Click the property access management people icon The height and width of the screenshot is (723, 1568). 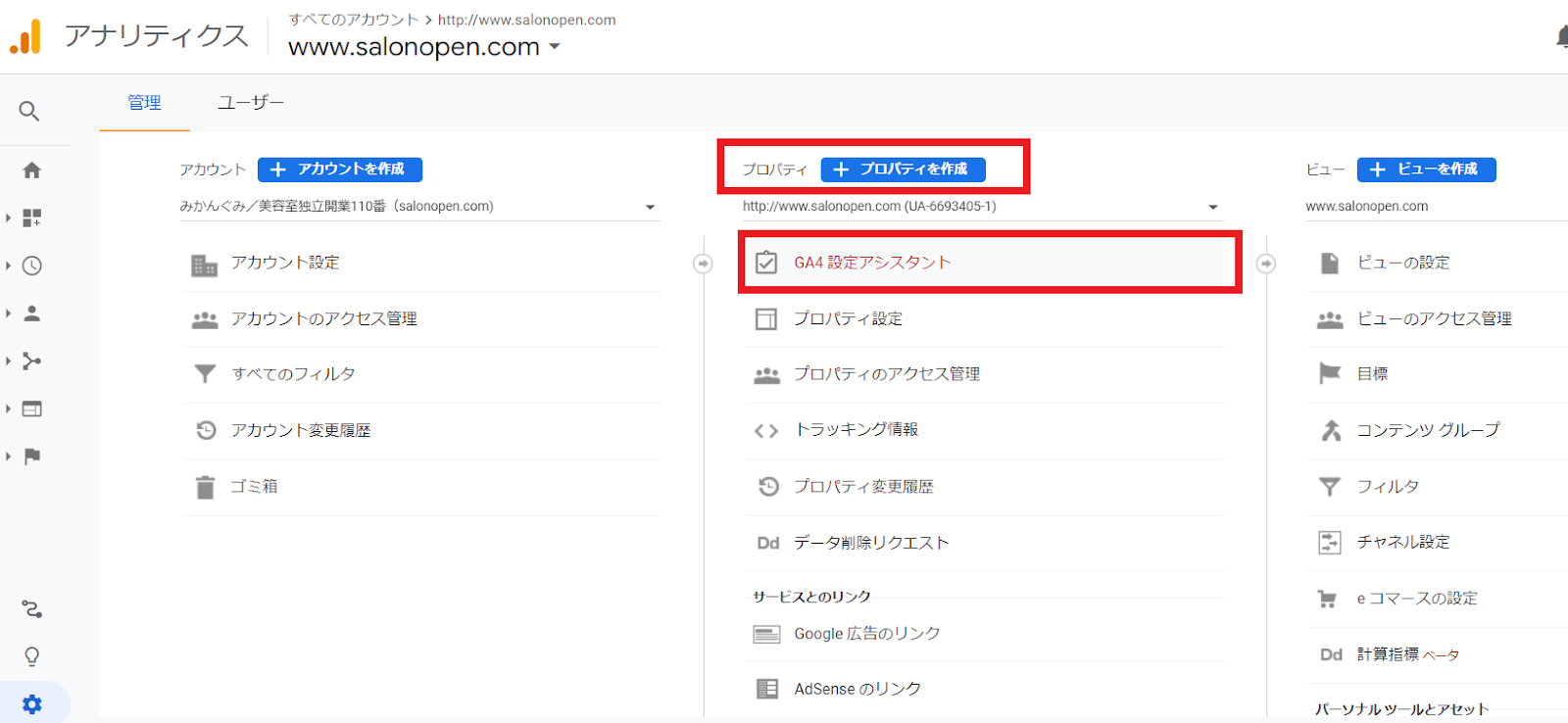coord(766,375)
